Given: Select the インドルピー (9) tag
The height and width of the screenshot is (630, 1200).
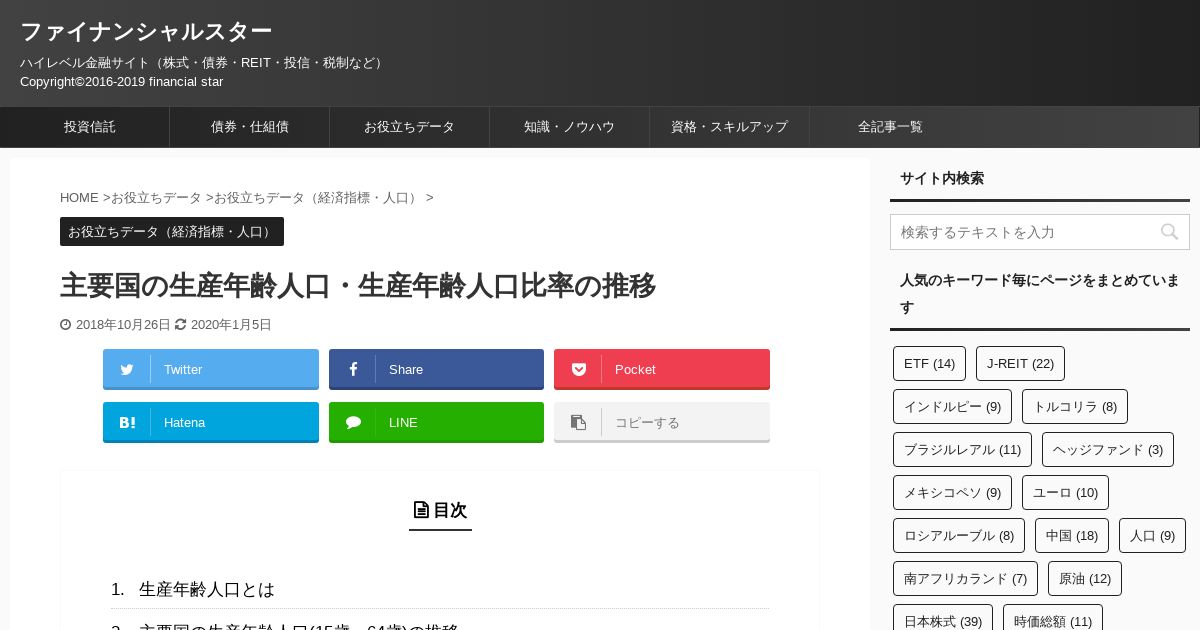Looking at the screenshot, I should (952, 406).
